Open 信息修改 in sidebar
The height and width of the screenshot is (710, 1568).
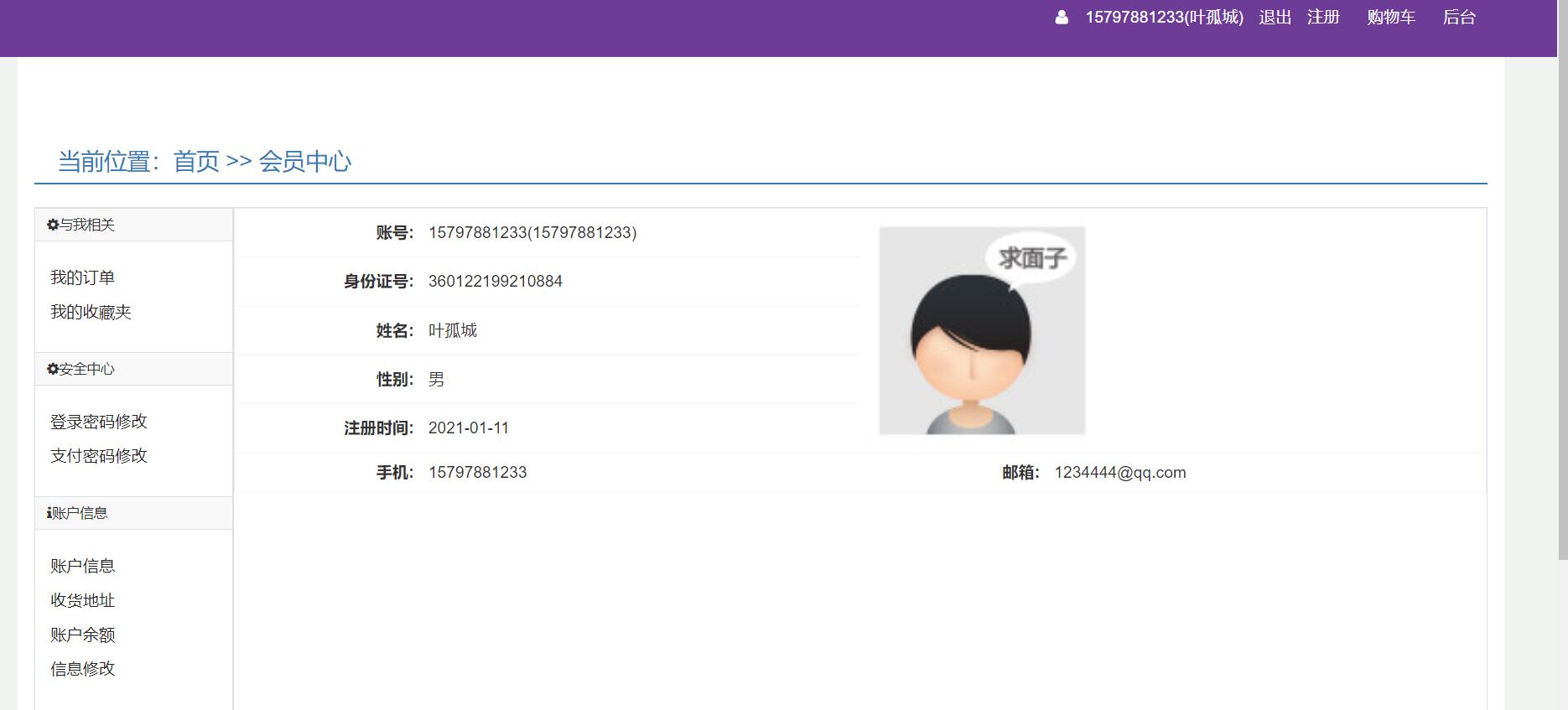pyautogui.click(x=82, y=669)
